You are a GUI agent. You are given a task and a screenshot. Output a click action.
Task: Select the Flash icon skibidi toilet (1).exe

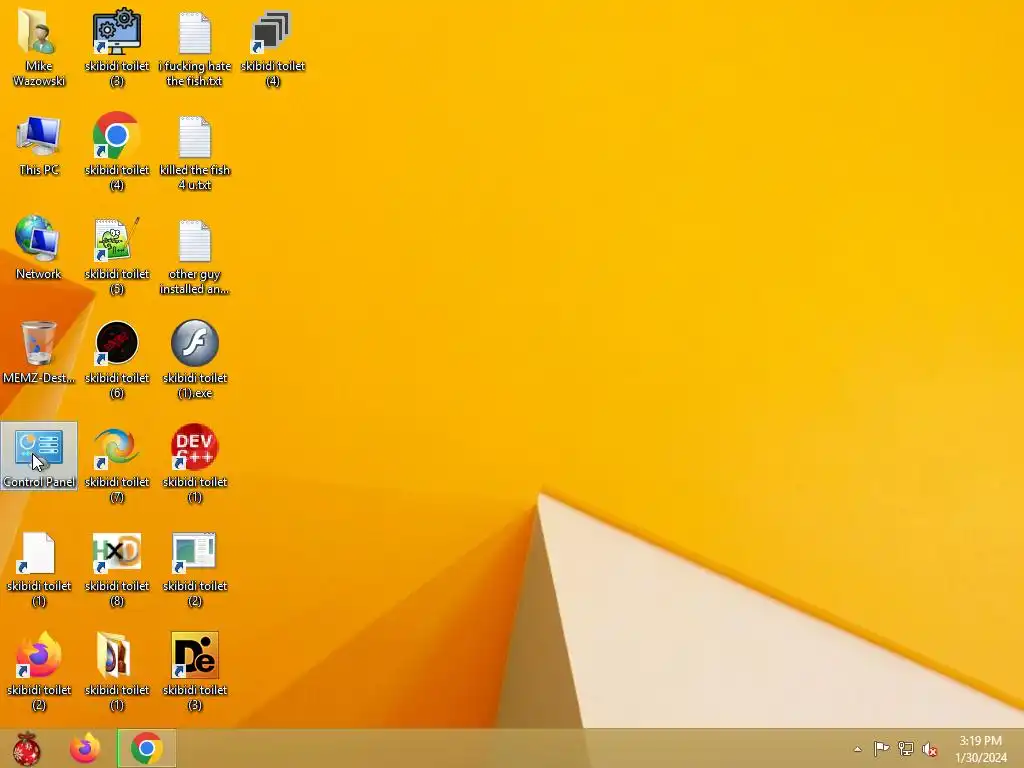click(195, 359)
